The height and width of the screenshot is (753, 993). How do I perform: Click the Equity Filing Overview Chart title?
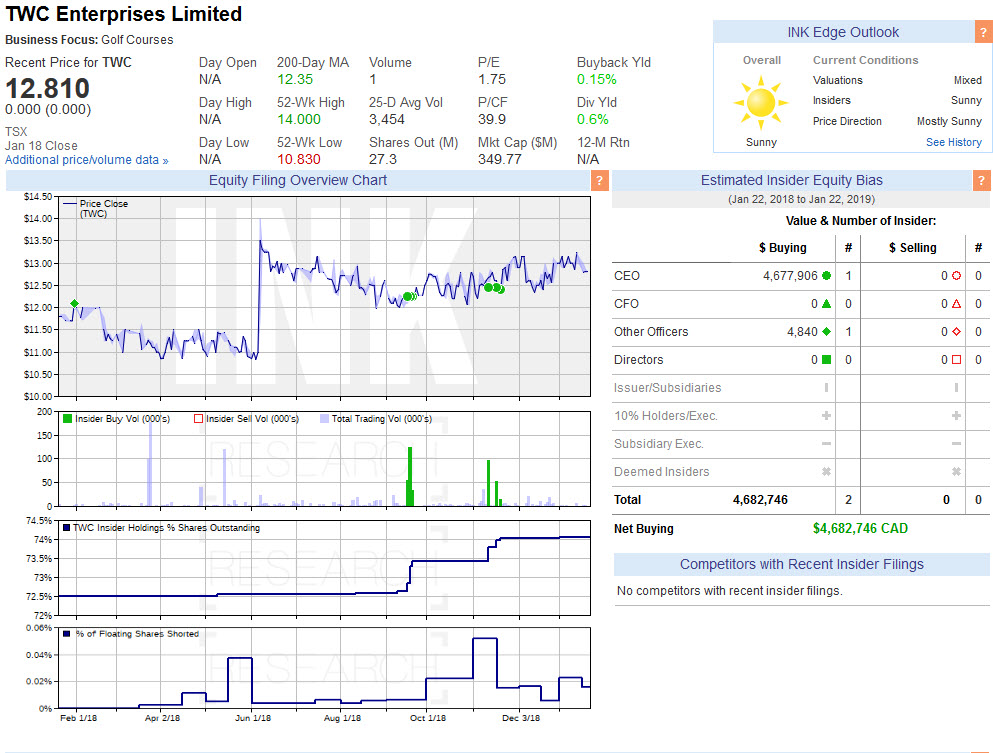[298, 180]
